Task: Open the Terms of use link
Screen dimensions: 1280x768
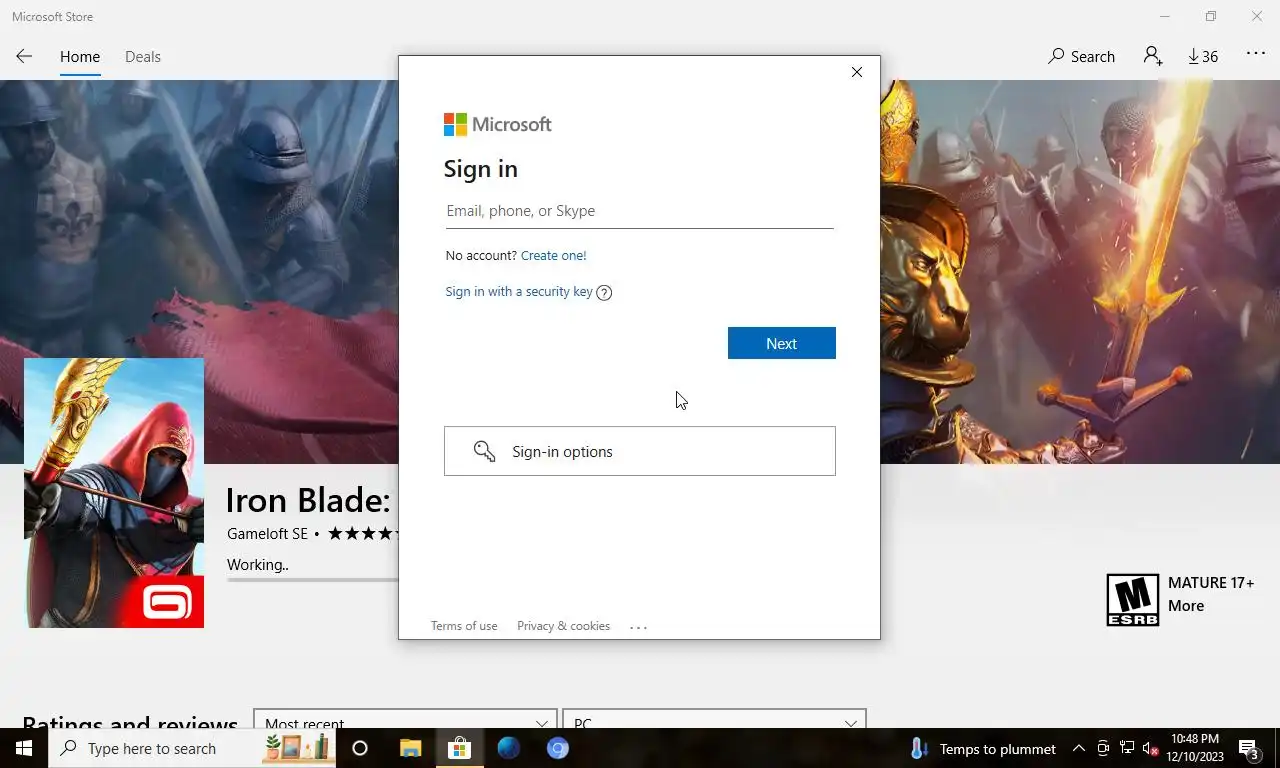Action: click(464, 626)
